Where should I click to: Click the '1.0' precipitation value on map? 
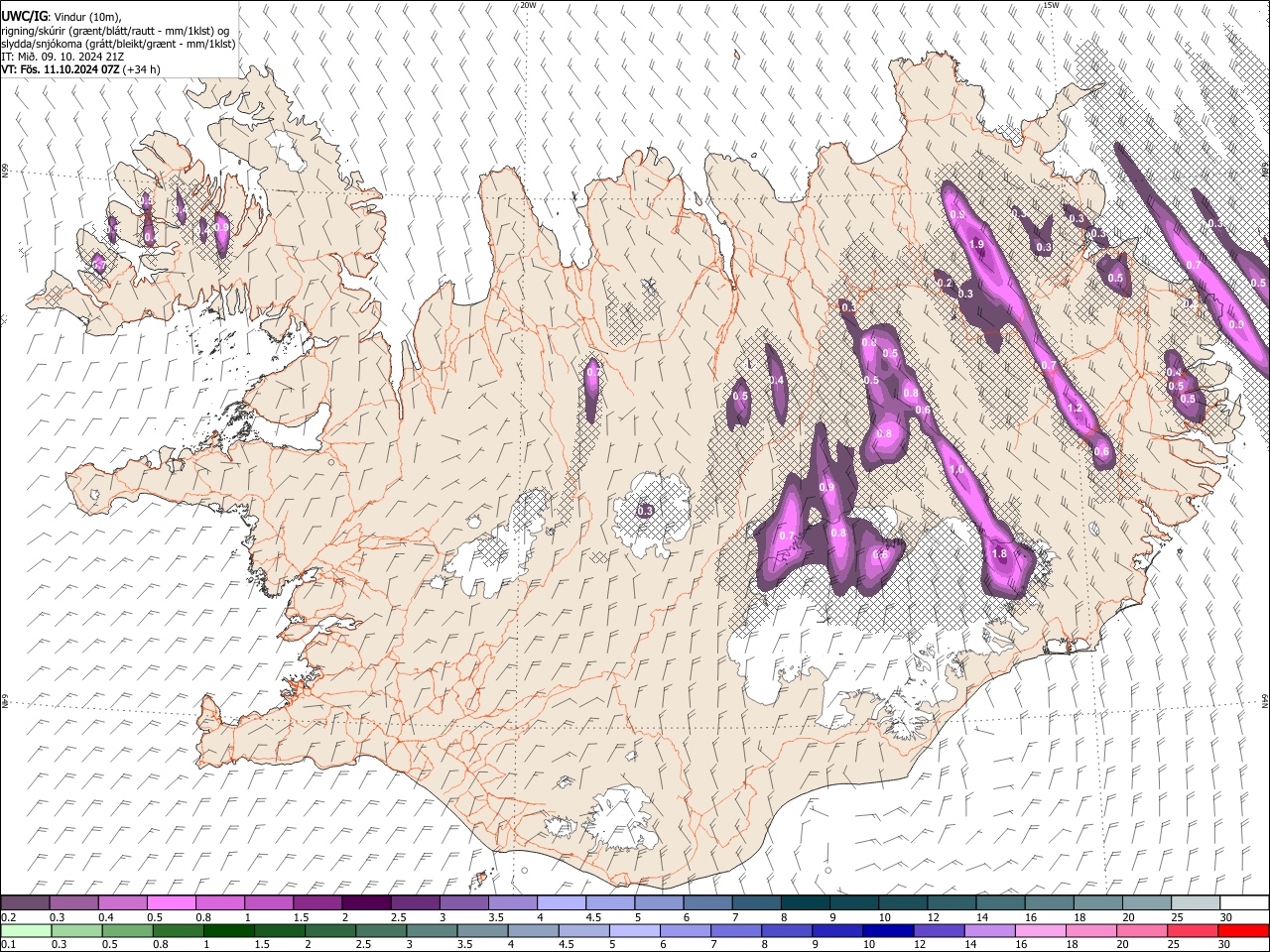pos(956,470)
